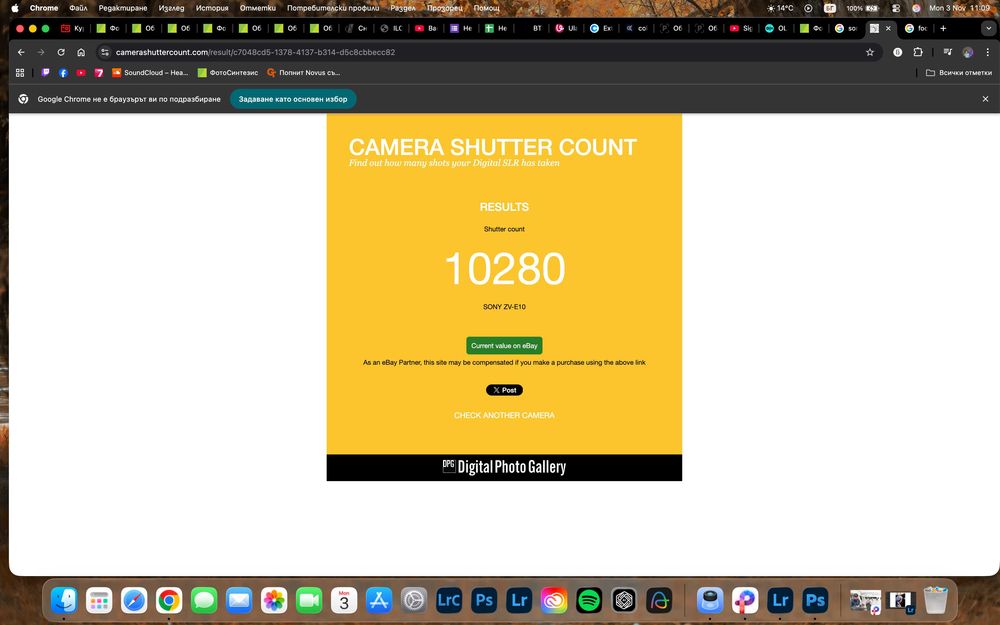Open Photos from the Dock
1000x625 pixels.
click(274, 600)
